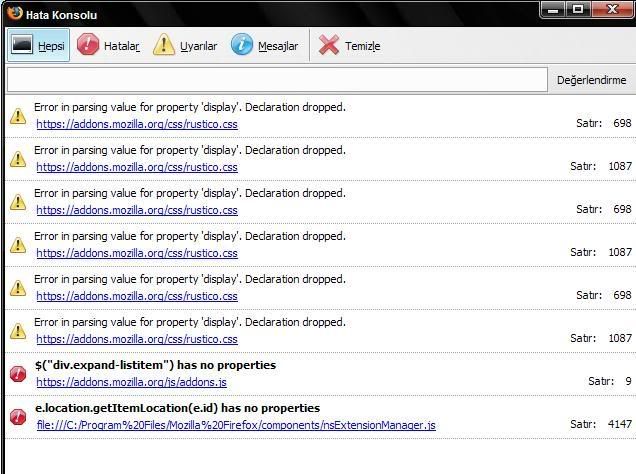Click the error icon for e.location.getItemLocation
Viewport: 636px width, 474px height.
click(x=18, y=417)
